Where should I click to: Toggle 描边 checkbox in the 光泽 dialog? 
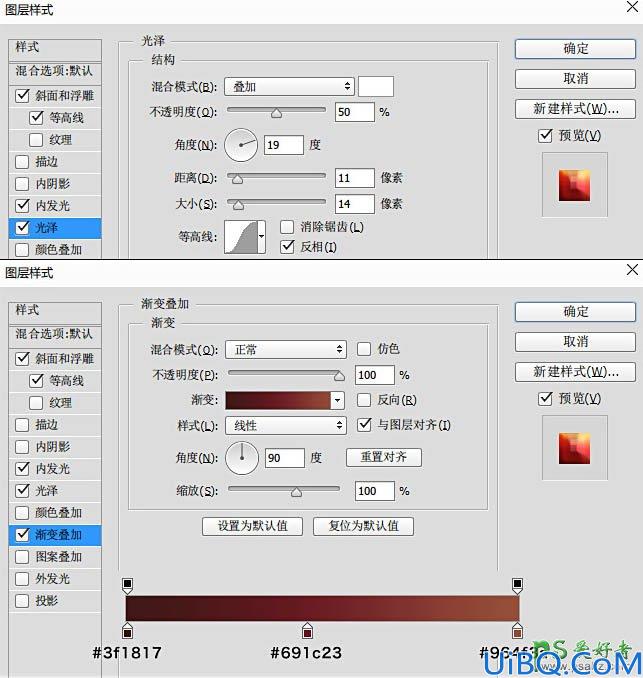pos(22,162)
